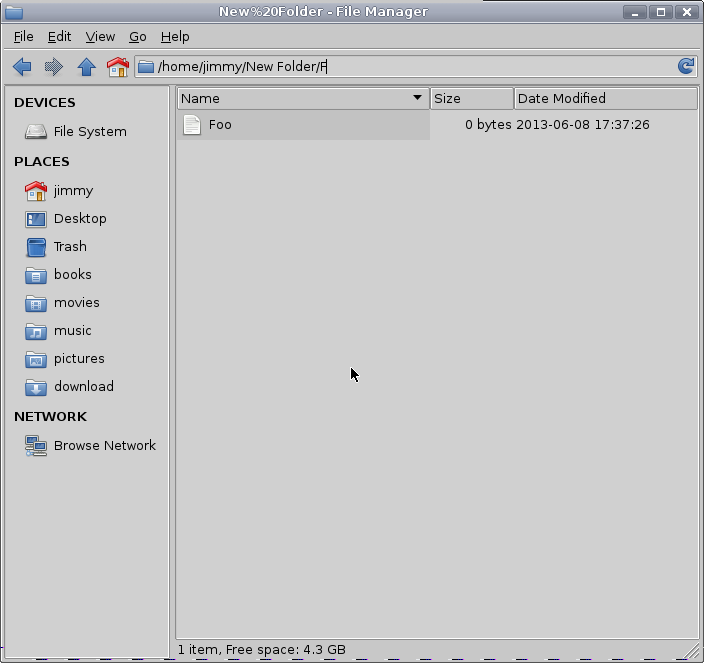Select Browse Network in the sidebar
Screen dimensions: 704x663
(x=104, y=445)
